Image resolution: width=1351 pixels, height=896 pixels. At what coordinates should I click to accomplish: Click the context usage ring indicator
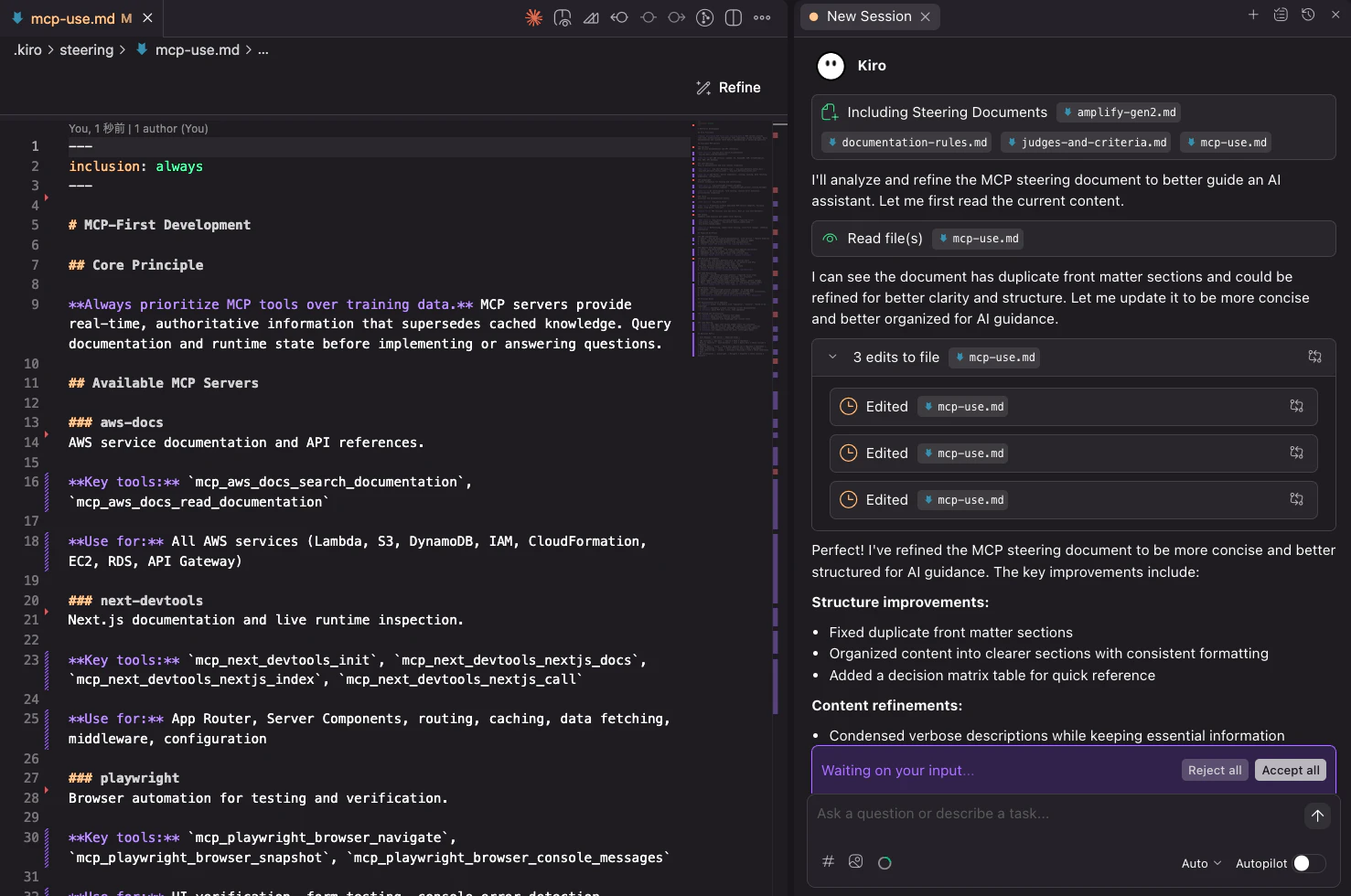pos(885,862)
